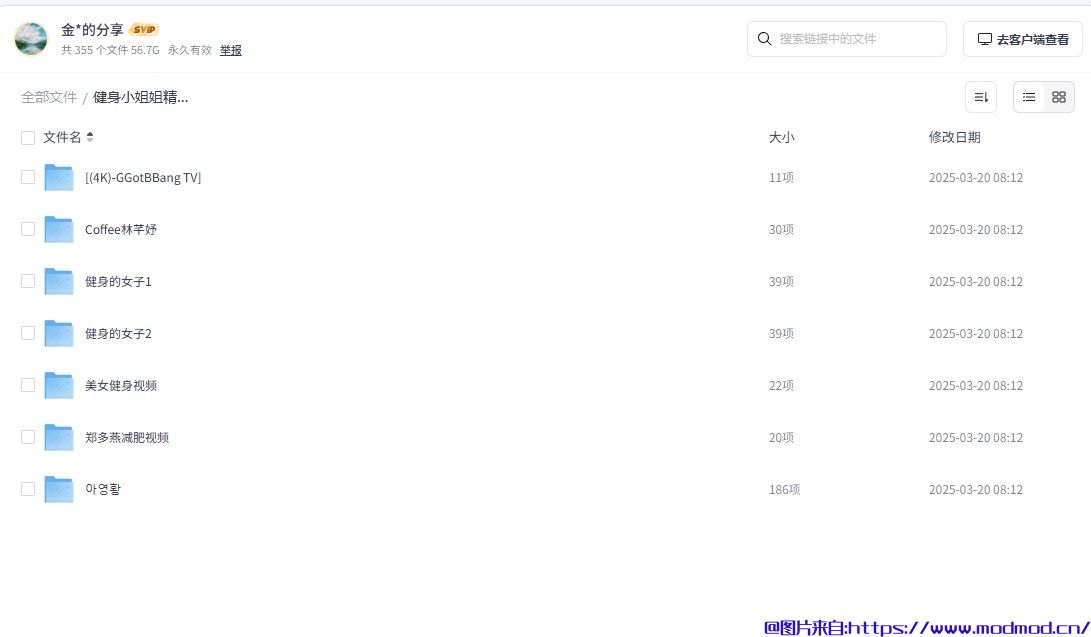Toggle the select-all checkbox in header

point(28,138)
